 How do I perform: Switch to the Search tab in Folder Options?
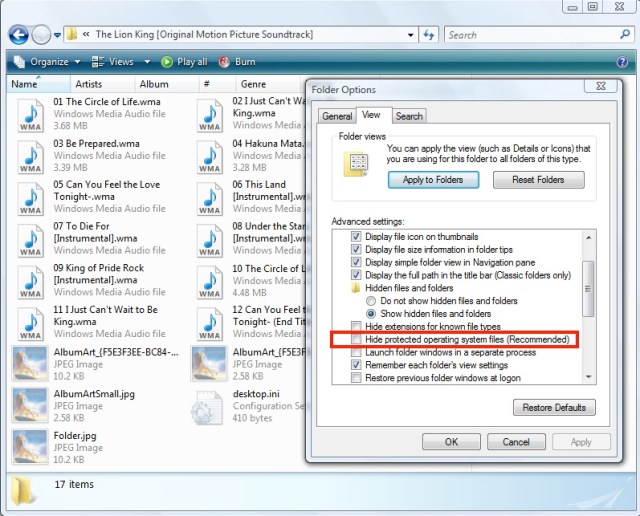click(409, 116)
